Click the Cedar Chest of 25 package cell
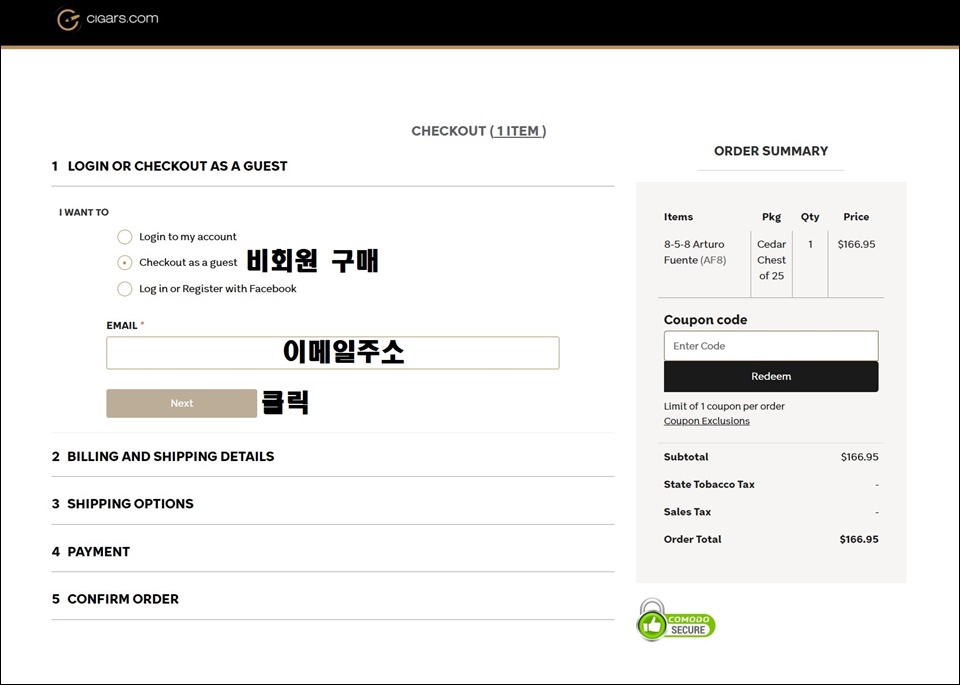Image resolution: width=960 pixels, height=685 pixels. (x=771, y=260)
